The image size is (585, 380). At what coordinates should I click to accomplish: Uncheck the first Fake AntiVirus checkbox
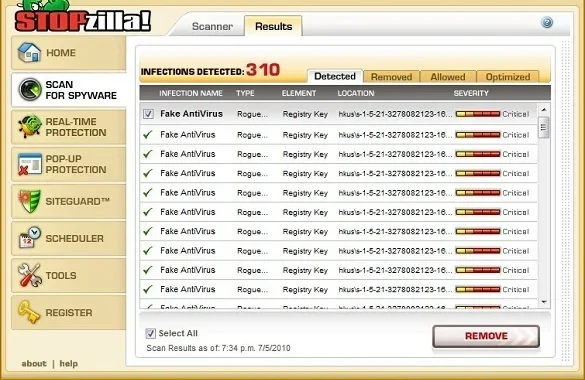point(148,114)
